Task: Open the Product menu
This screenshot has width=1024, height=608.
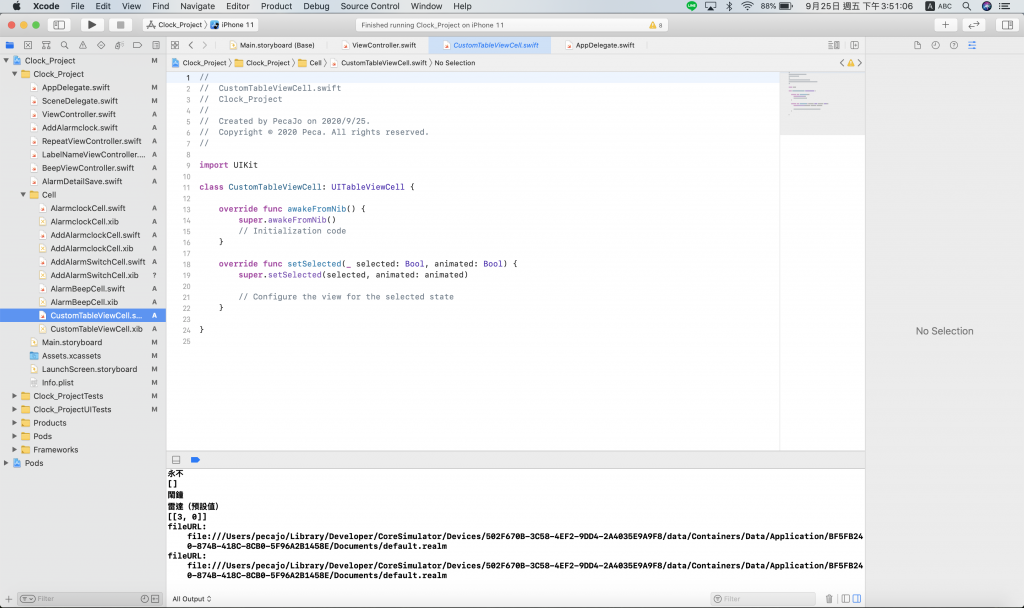Action: (x=276, y=6)
